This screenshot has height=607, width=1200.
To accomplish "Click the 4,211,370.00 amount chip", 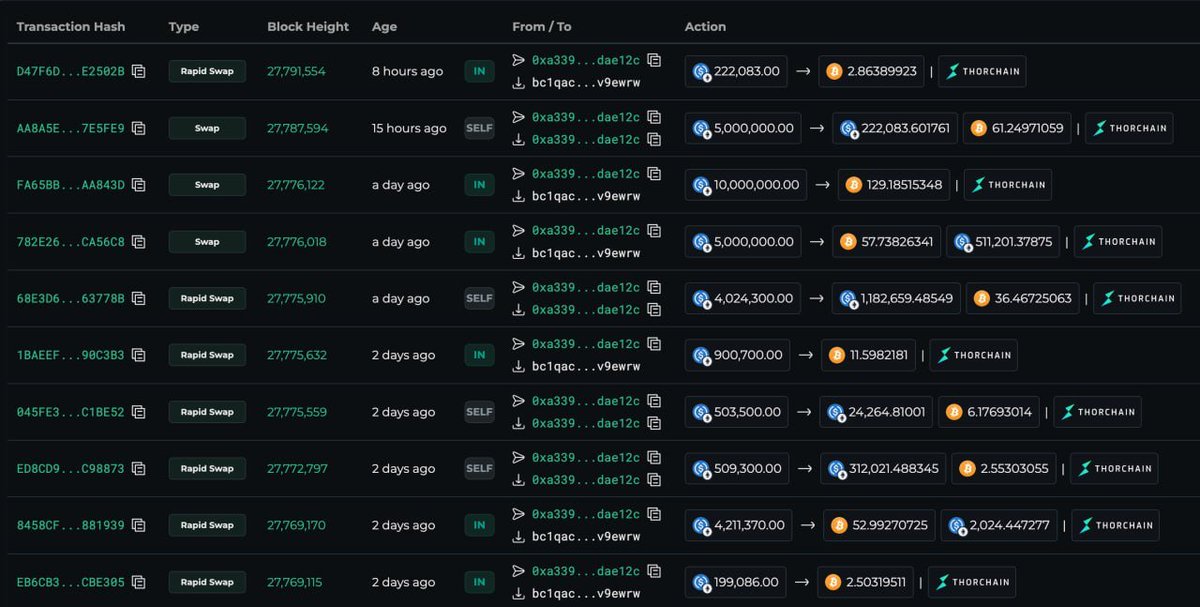I will 740,525.
